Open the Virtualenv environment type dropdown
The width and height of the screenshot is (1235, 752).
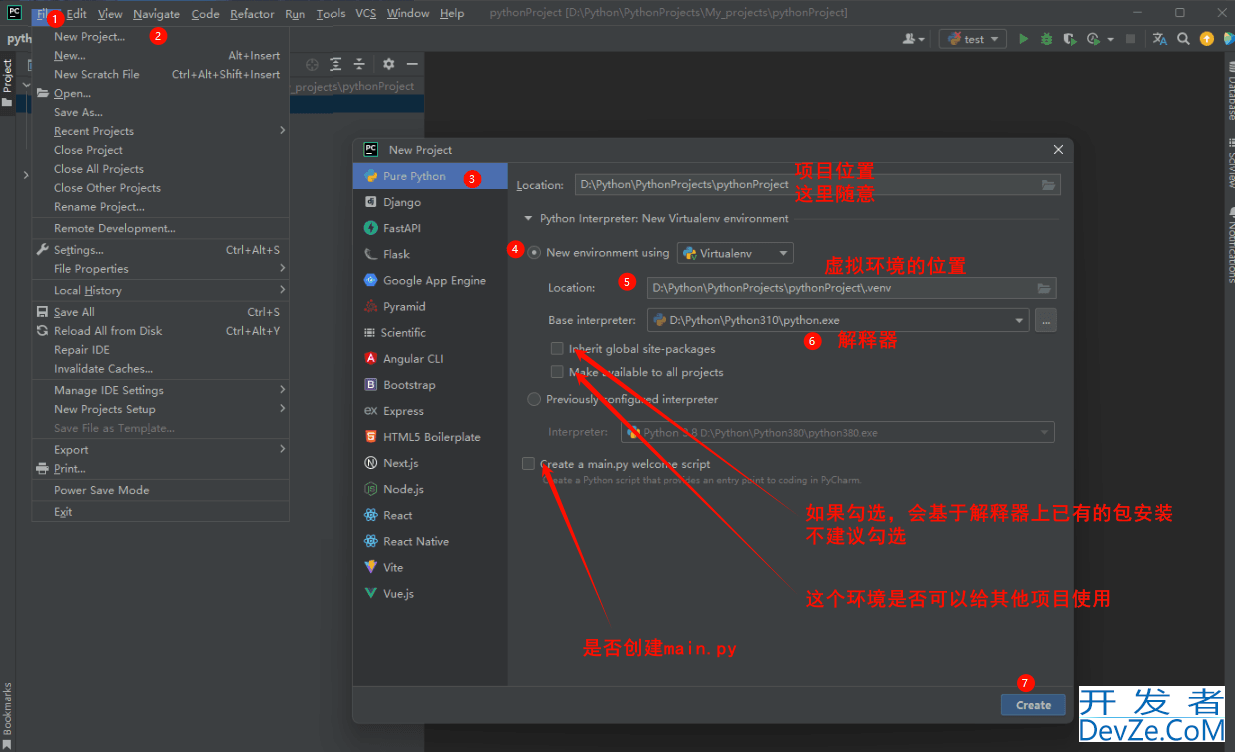coord(735,253)
